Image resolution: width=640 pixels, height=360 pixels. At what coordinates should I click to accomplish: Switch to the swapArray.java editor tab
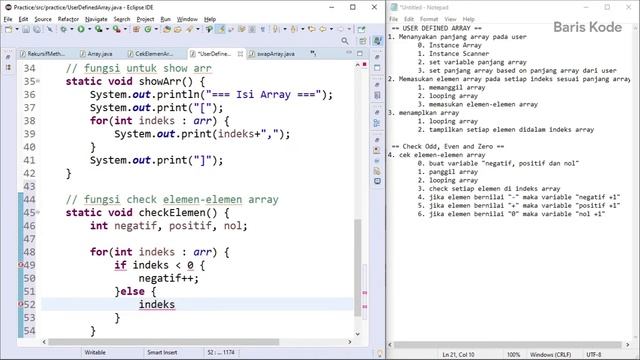click(272, 53)
